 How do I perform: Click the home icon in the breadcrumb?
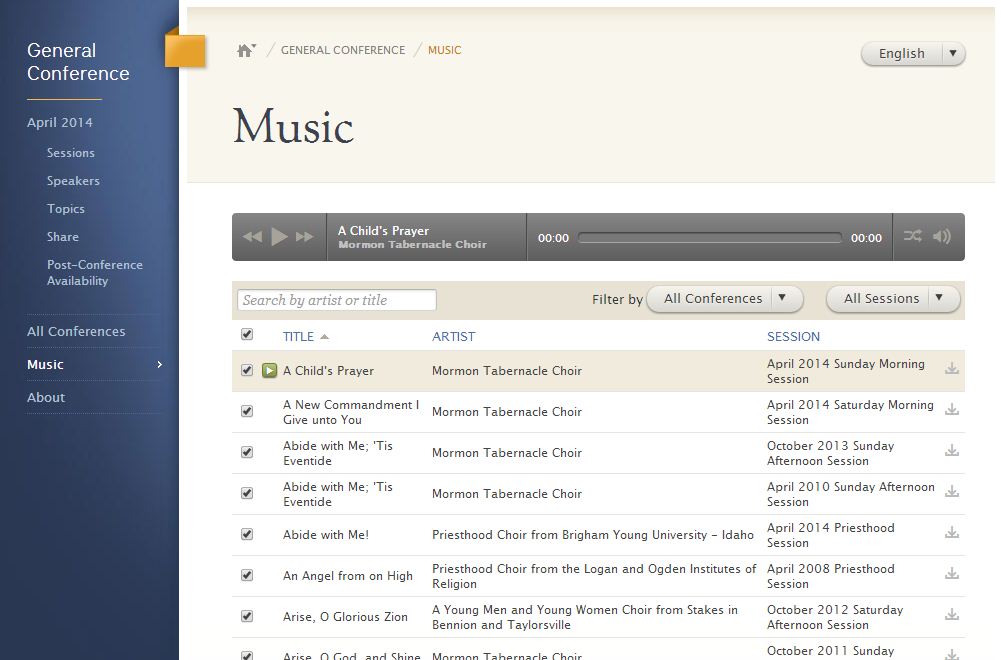pyautogui.click(x=246, y=48)
